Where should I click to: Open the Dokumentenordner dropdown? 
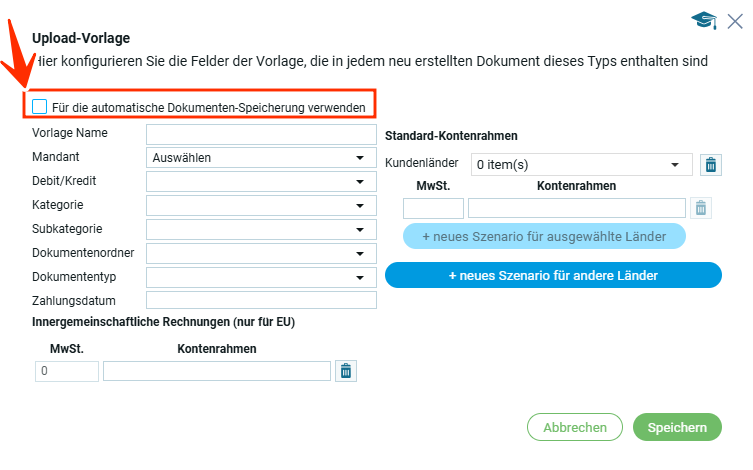tap(261, 253)
